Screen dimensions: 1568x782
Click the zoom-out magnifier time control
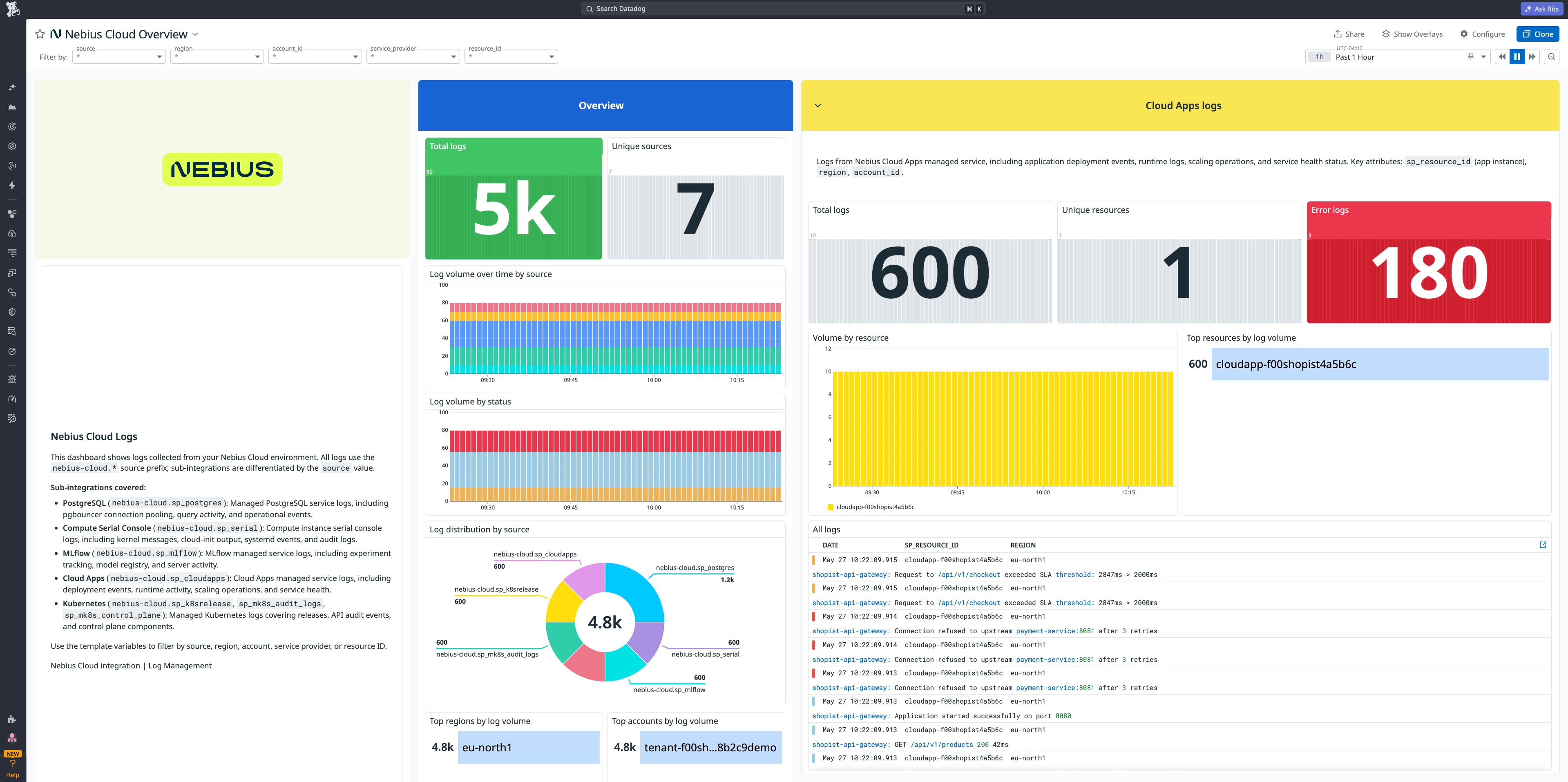tap(1552, 57)
